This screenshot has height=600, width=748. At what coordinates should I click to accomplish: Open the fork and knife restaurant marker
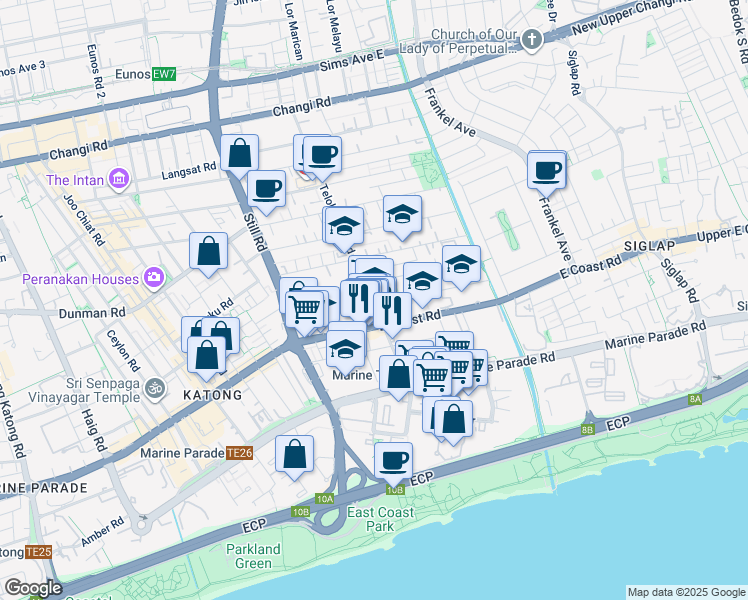tap(392, 311)
